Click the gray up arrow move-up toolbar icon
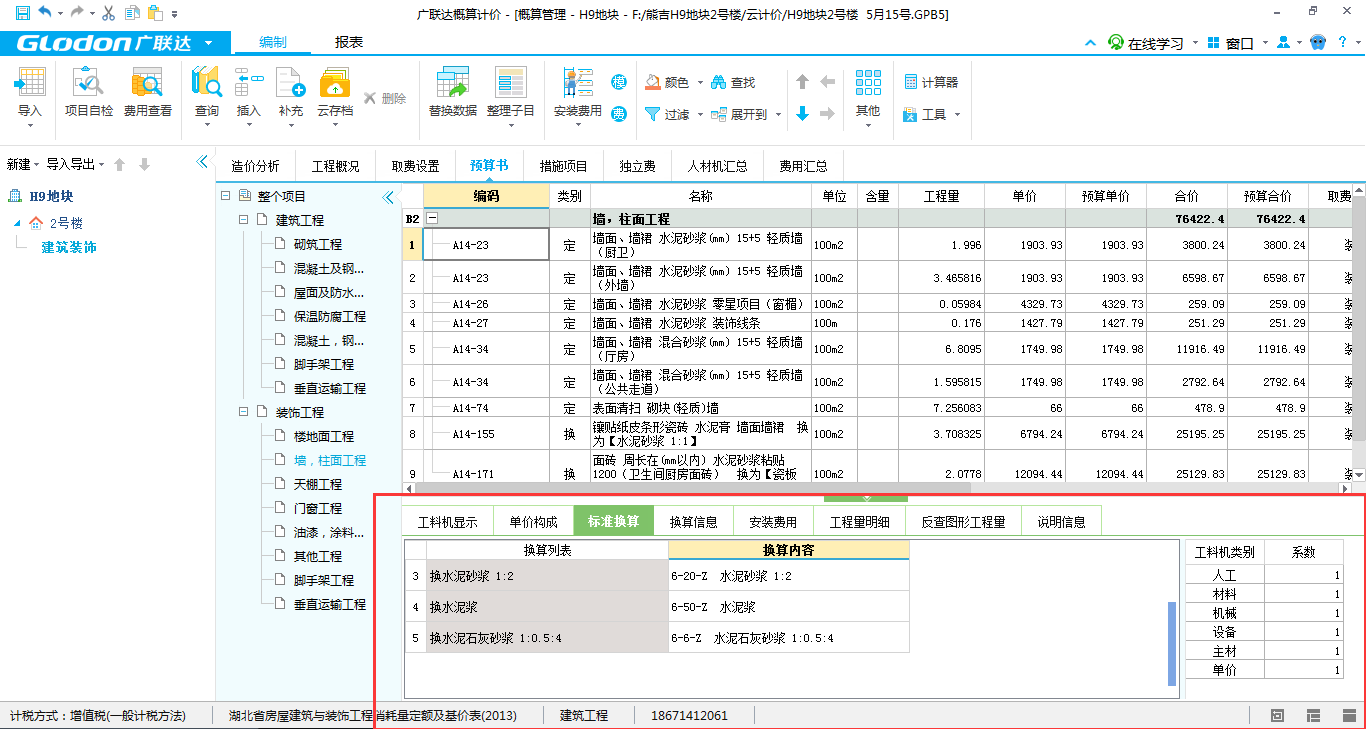This screenshot has height=729, width=1366. click(802, 82)
